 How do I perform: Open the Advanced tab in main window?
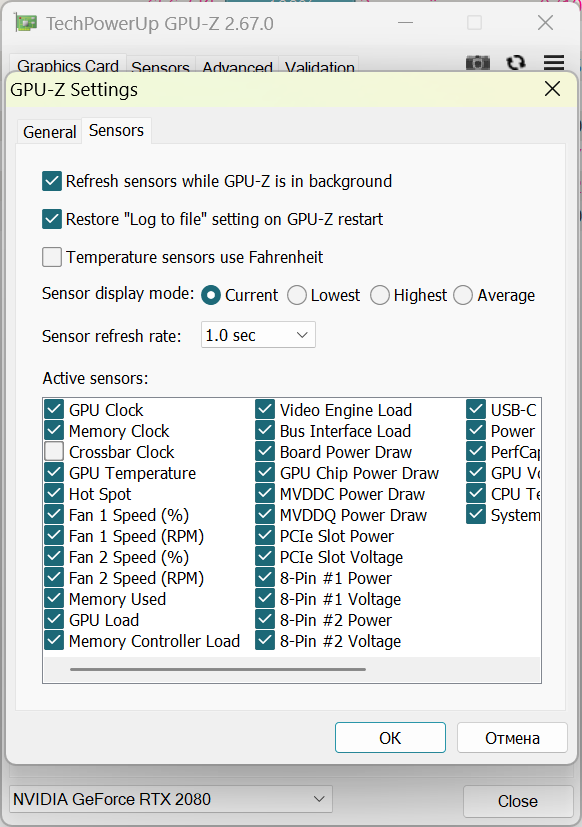coord(237,66)
